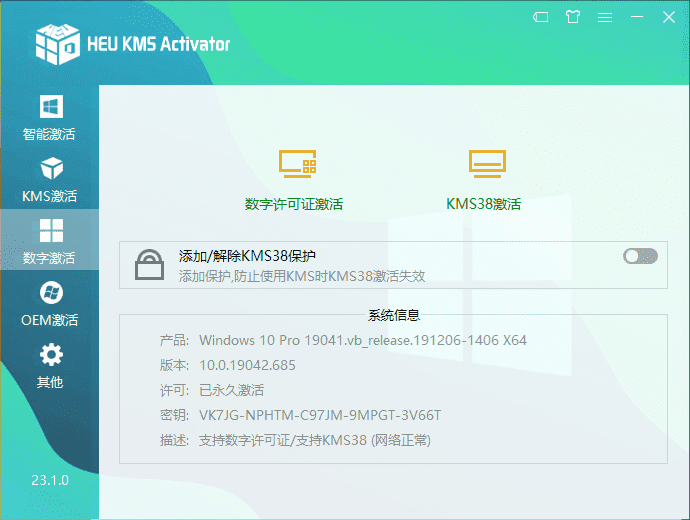The height and width of the screenshot is (520, 690).
Task: Click the Windows 10 Pro product text
Action: click(x=363, y=340)
